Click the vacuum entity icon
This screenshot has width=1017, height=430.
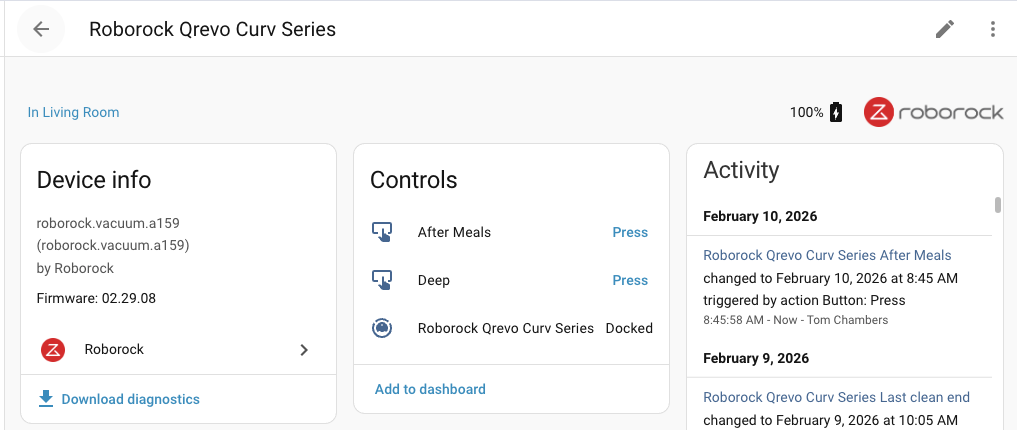click(x=381, y=328)
